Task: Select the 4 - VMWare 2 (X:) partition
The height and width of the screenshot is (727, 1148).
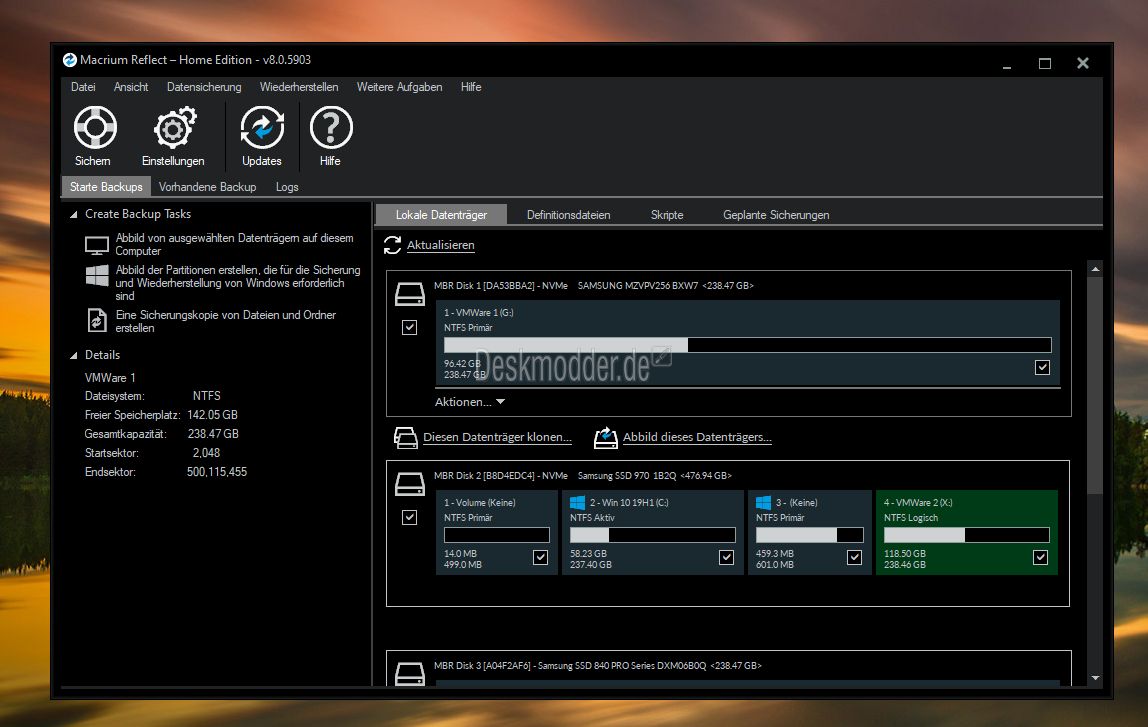Action: (966, 532)
